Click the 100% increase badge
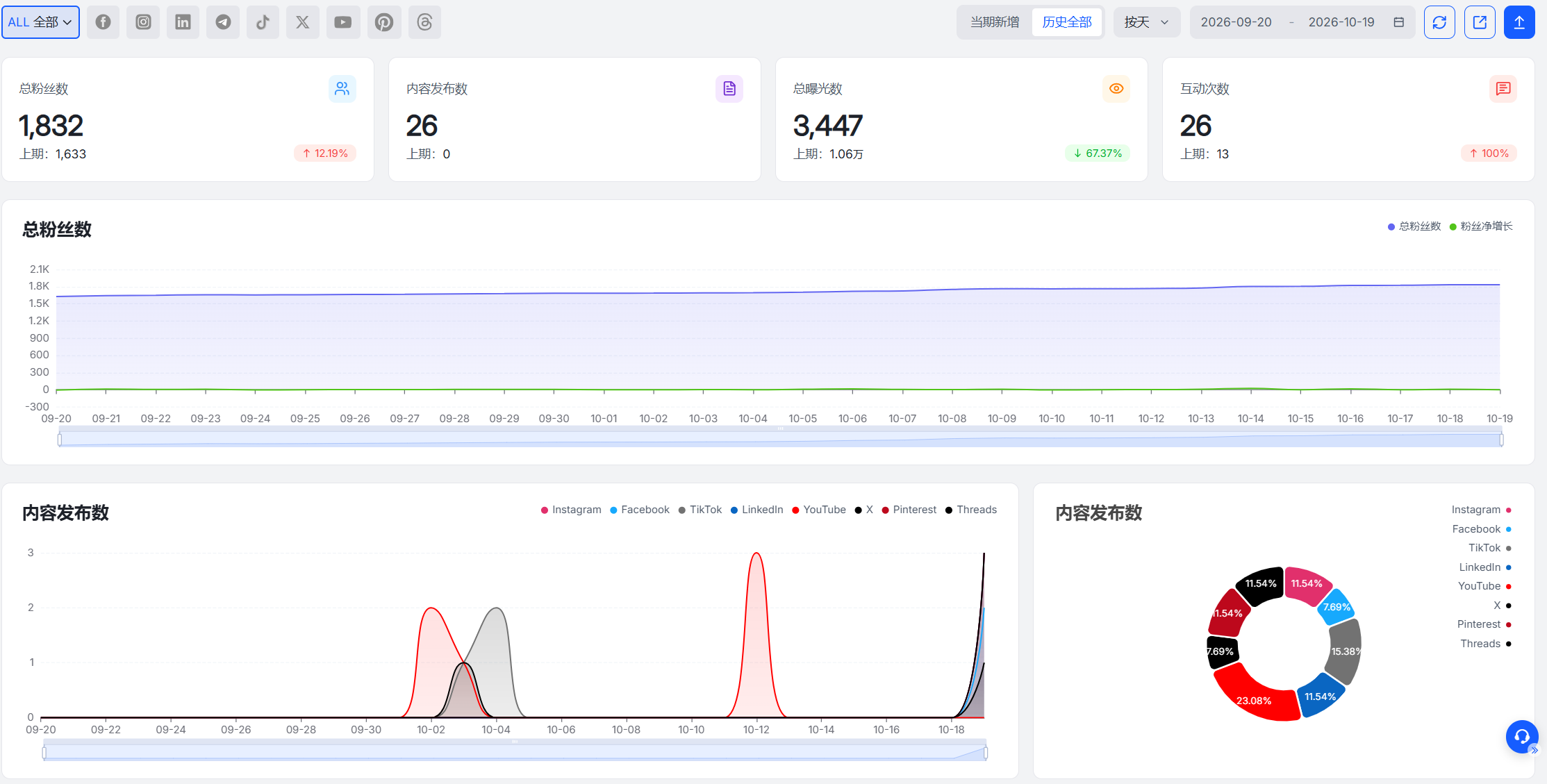This screenshot has width=1547, height=784. 1489,153
